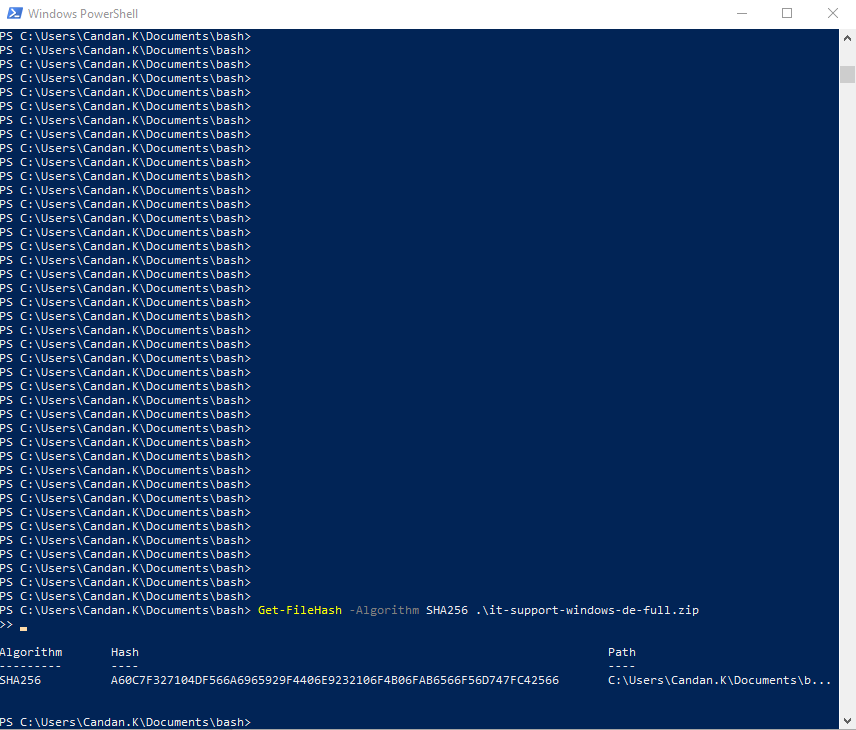
Task: Minimize the Windows PowerShell window
Action: point(741,14)
